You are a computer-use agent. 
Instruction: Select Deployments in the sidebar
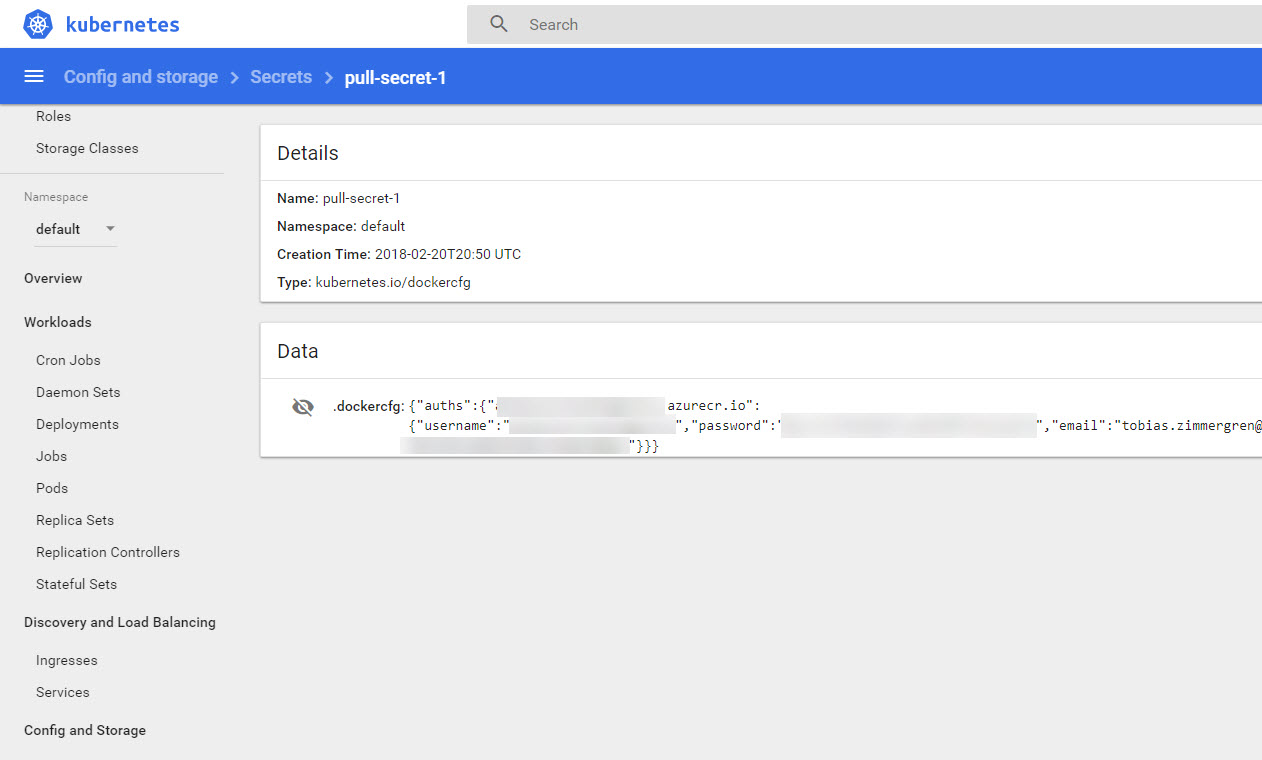coord(77,424)
